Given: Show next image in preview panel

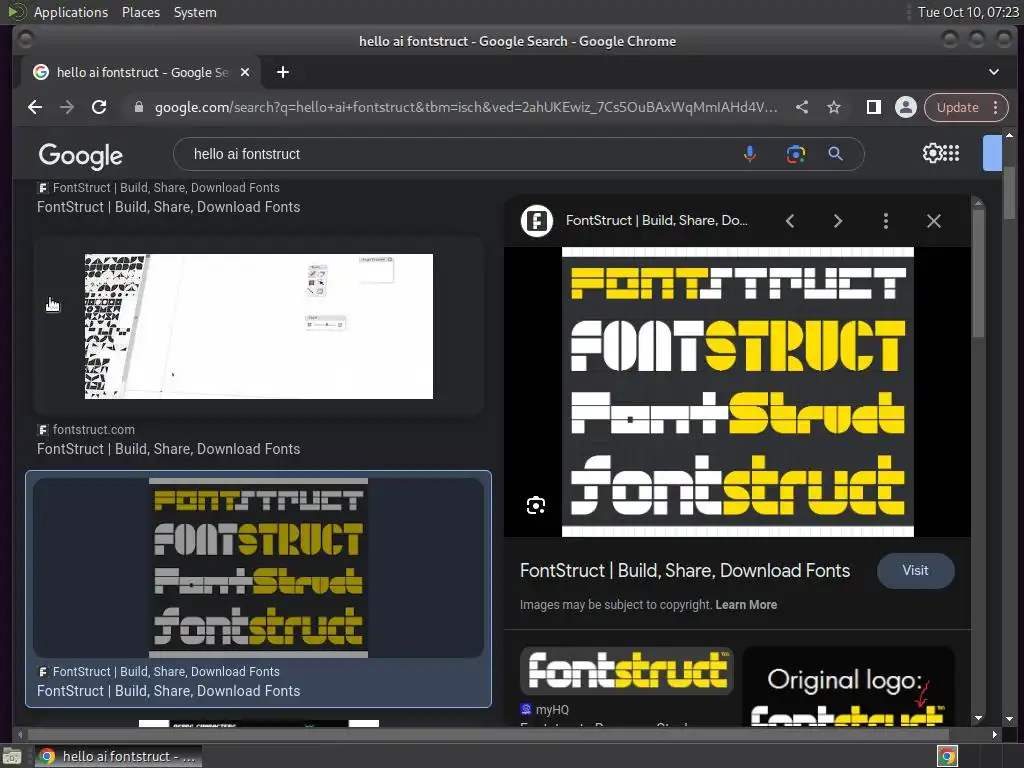Looking at the screenshot, I should (838, 221).
